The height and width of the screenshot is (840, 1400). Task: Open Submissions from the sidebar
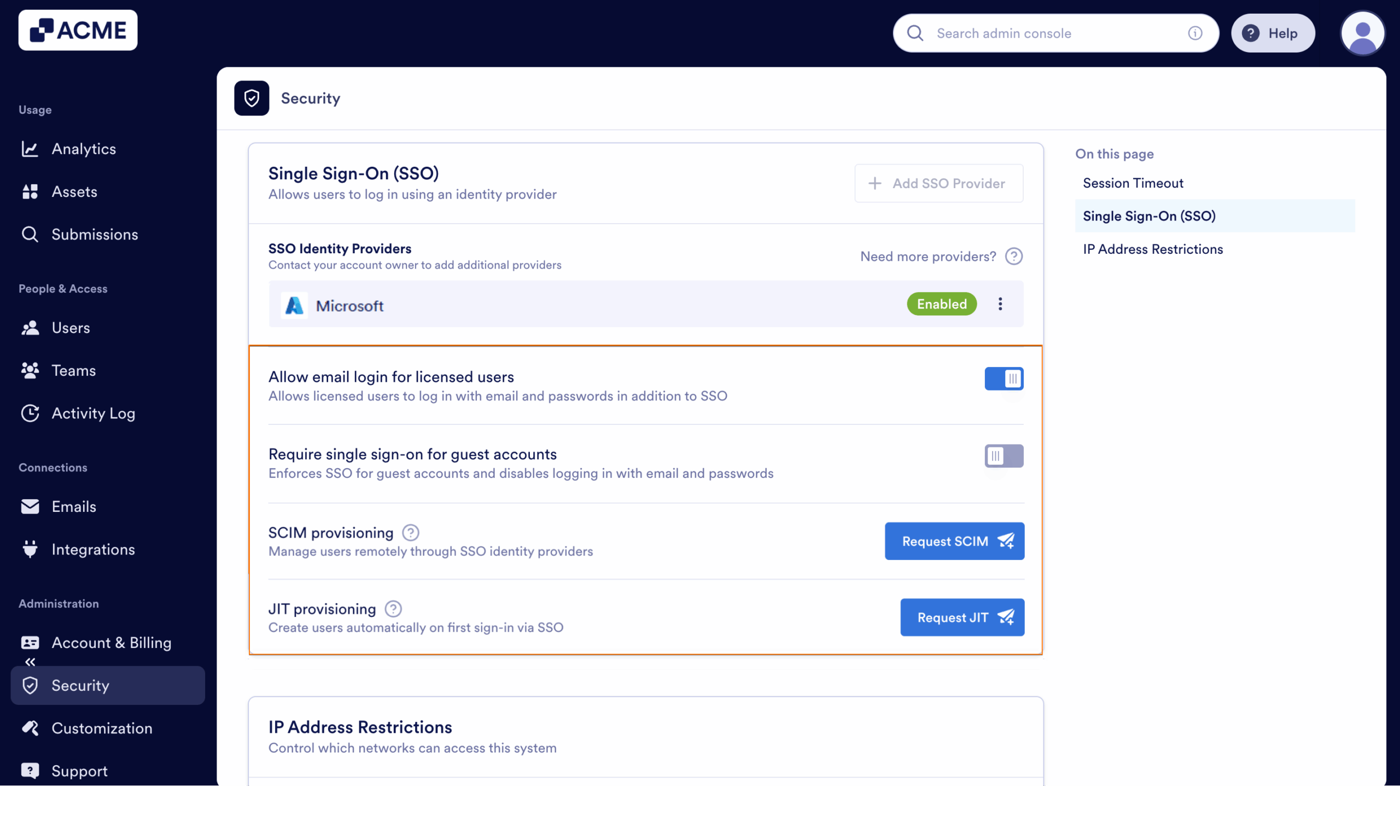[95, 235]
